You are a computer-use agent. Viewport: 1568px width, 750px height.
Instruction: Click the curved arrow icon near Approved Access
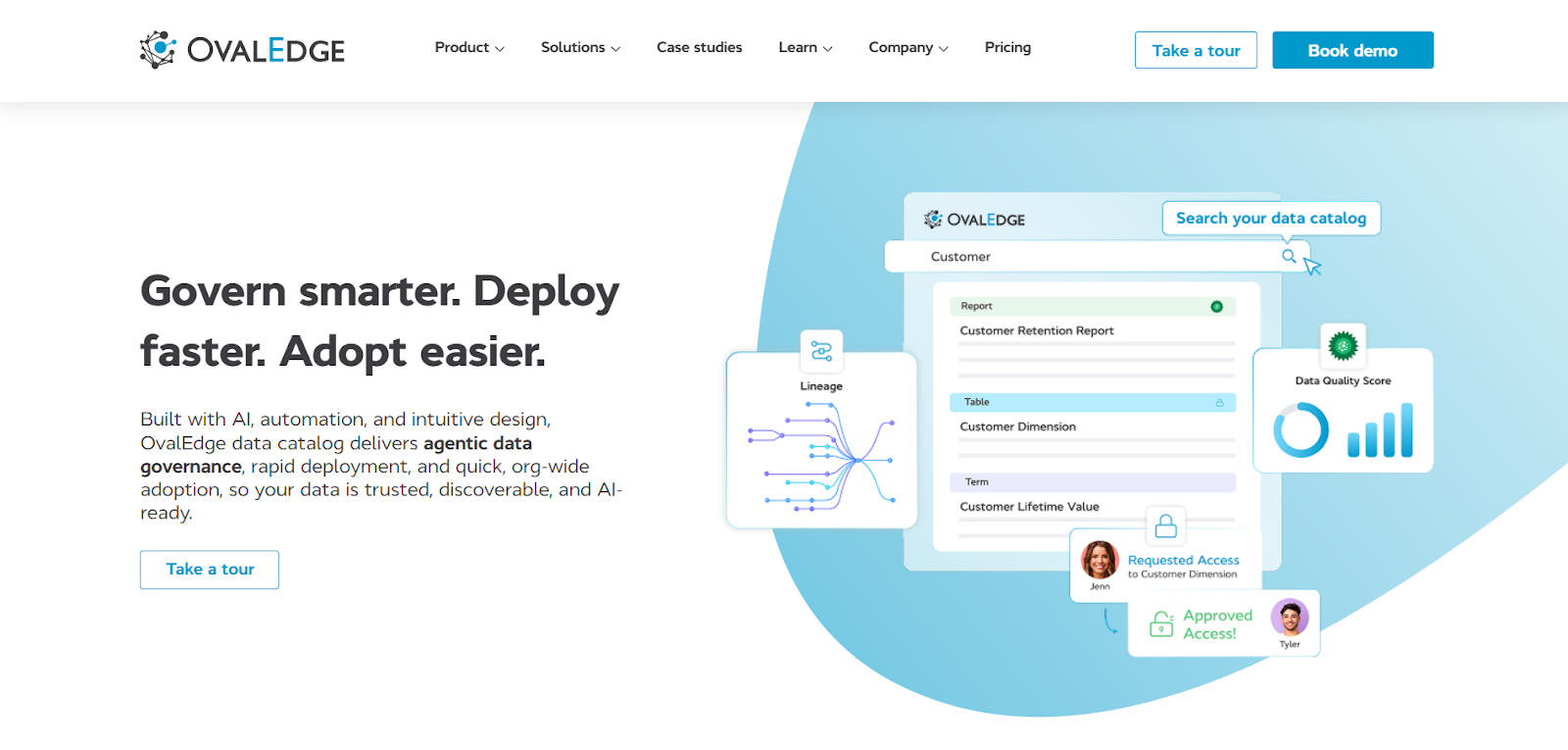1110,621
